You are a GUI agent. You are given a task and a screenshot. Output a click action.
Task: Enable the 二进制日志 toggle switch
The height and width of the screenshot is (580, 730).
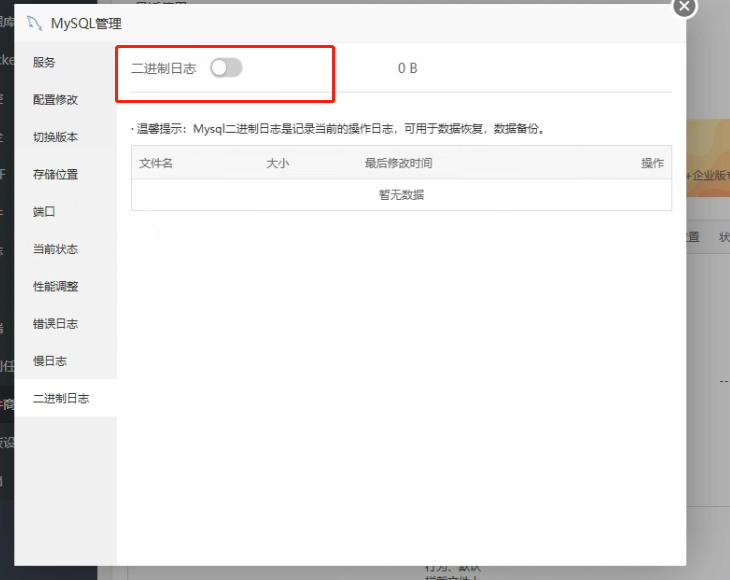(x=226, y=68)
